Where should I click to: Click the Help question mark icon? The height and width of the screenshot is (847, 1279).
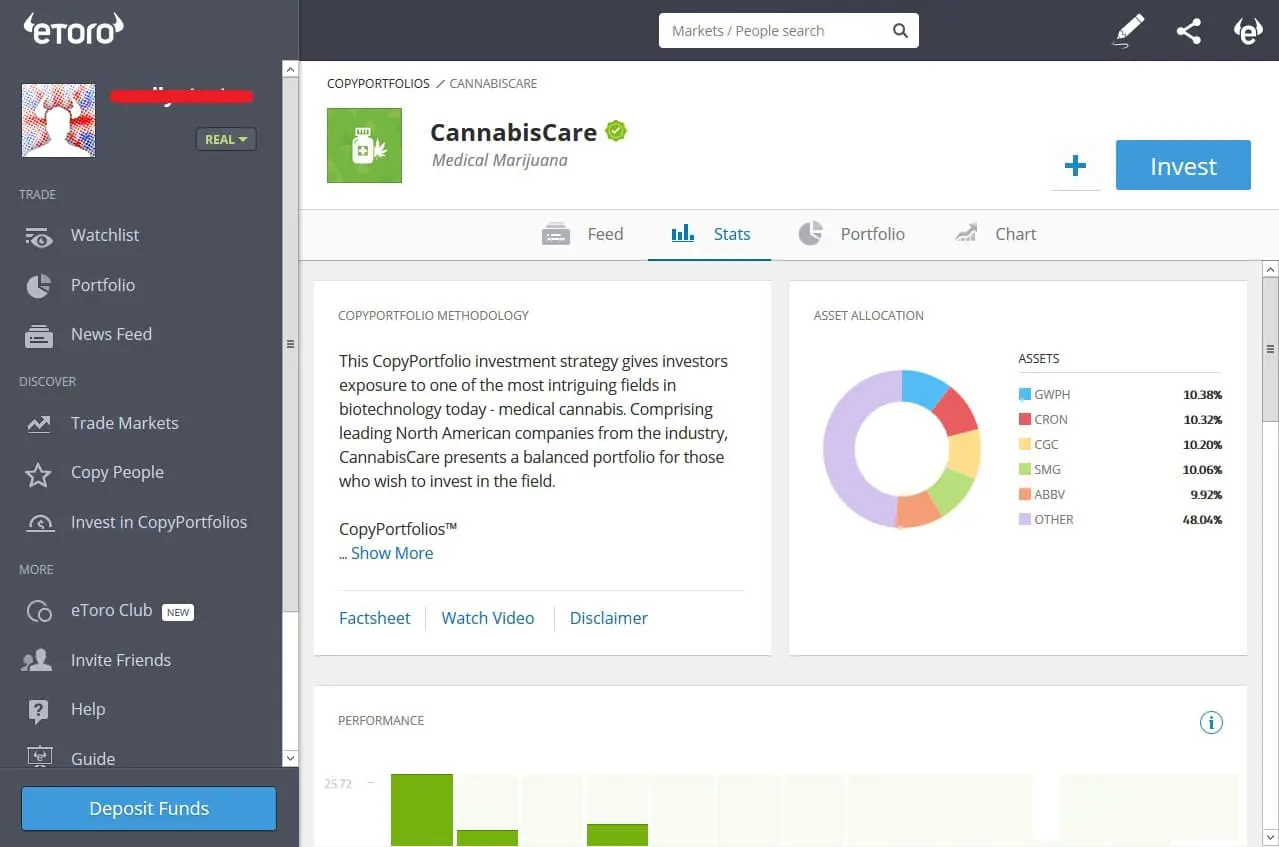coord(38,711)
